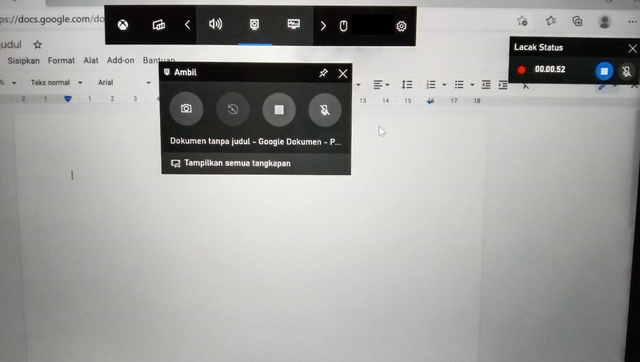Open the browser settings and more menu
This screenshot has height=362, width=640.
632,22
